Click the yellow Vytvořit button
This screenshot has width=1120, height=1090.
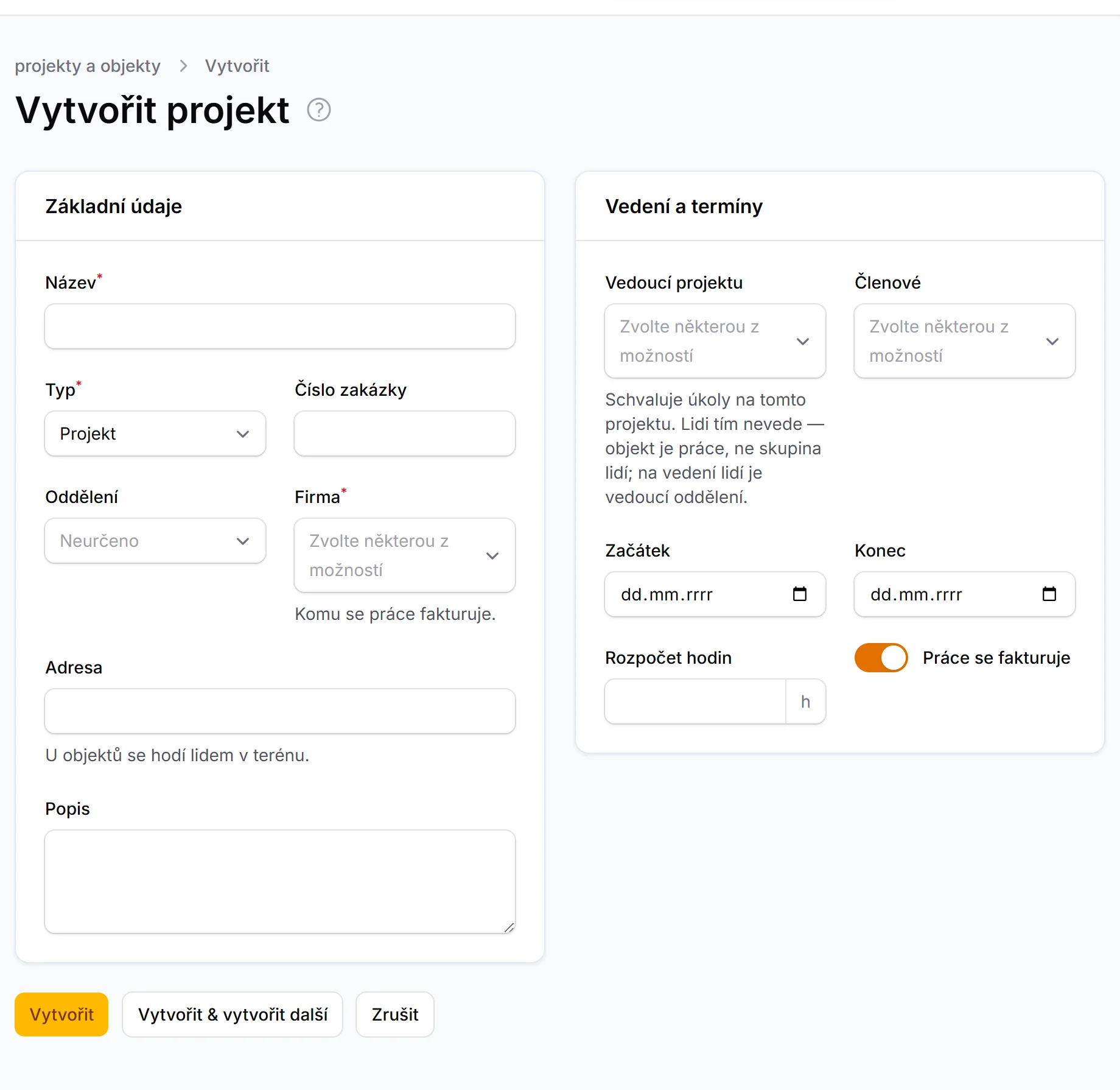(61, 1014)
